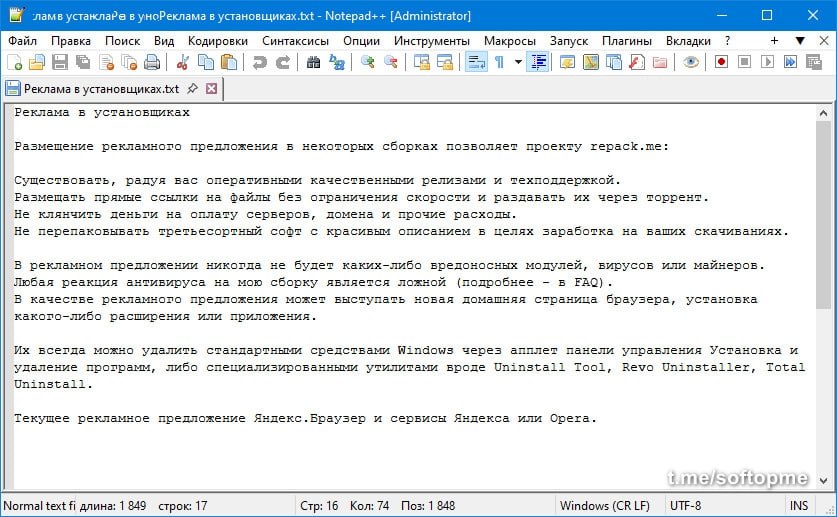Screen dimensions: 837x517
Task: Click the editor scrollbar up arrow
Action: (823, 113)
